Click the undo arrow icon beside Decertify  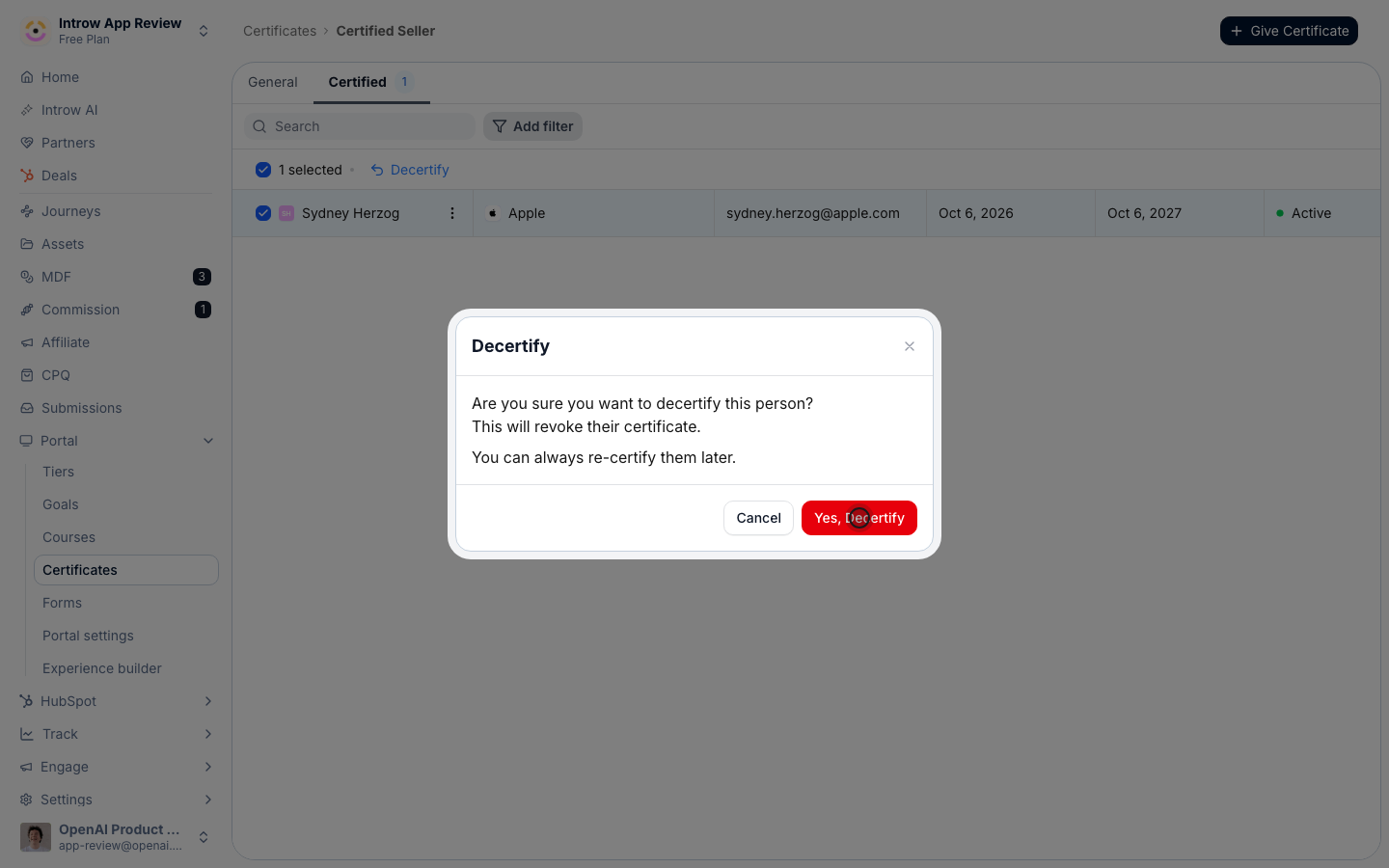coord(377,170)
